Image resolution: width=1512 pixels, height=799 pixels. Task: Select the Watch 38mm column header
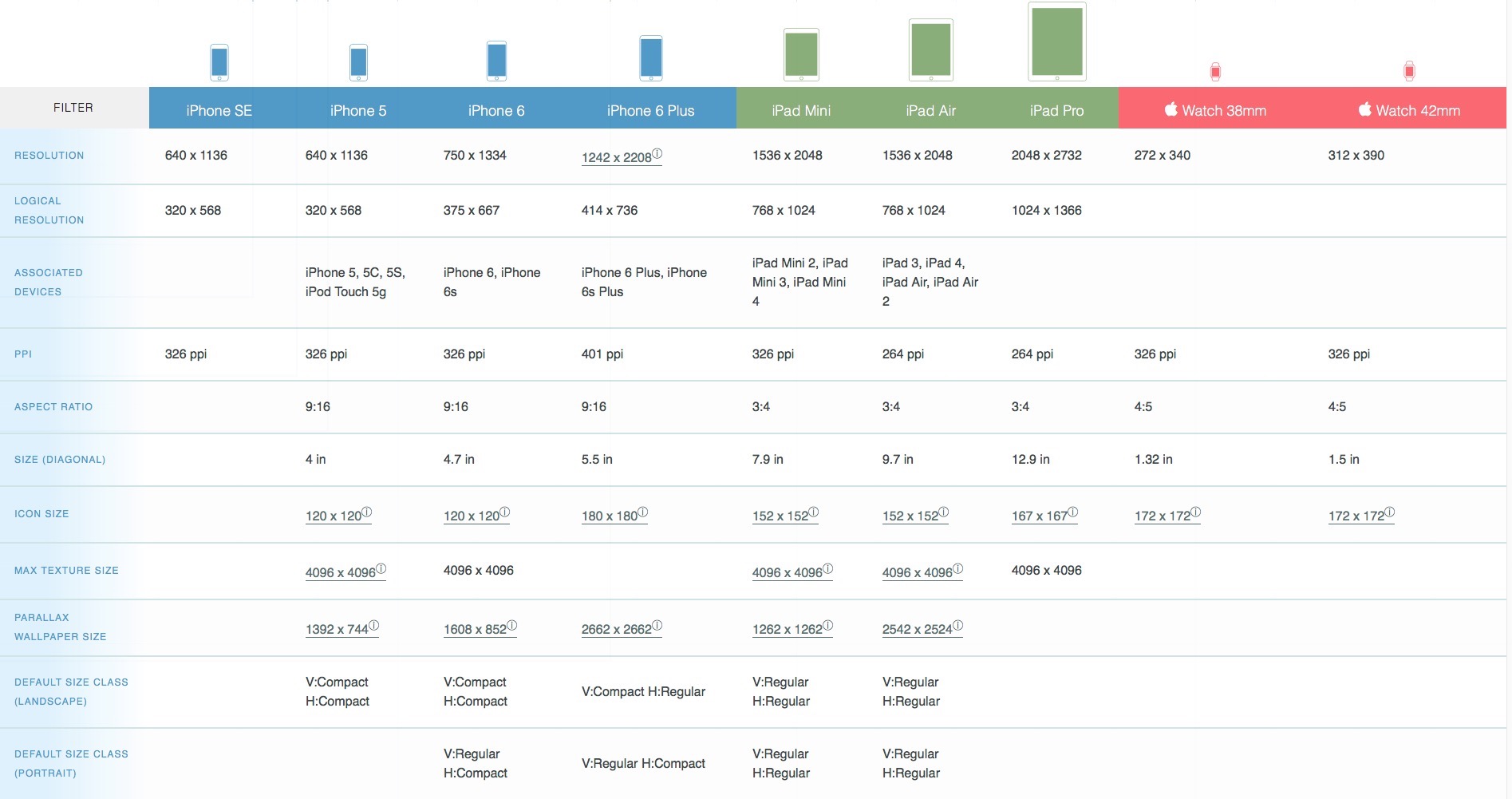pos(1215,111)
